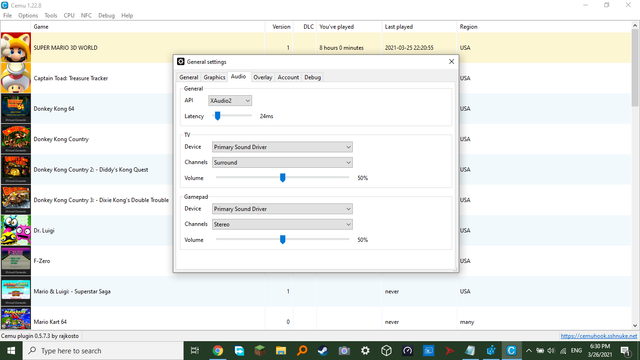Switch to the Cemu taskbar icon
The height and width of the screenshot is (360, 640).
pyautogui.click(x=511, y=351)
